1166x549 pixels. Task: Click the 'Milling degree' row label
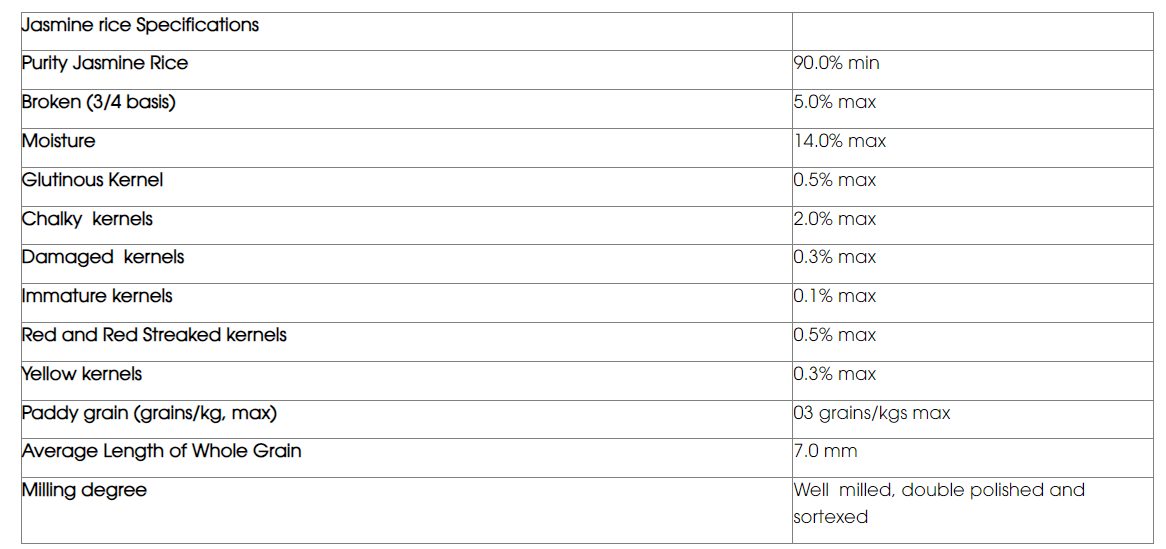[x=84, y=490]
